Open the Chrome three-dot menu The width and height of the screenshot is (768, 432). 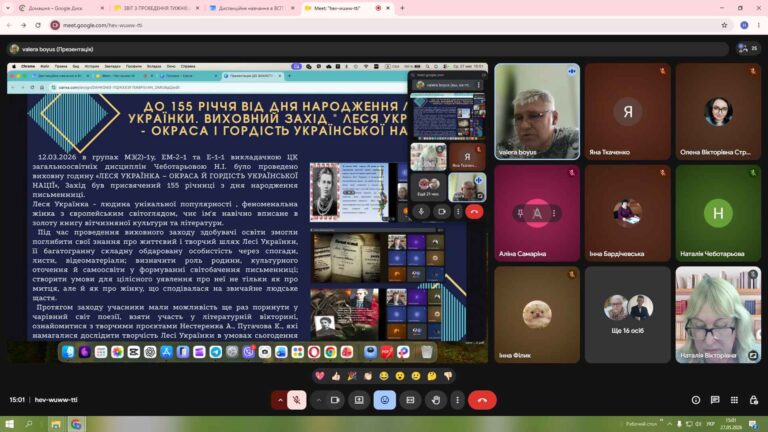[x=759, y=25]
